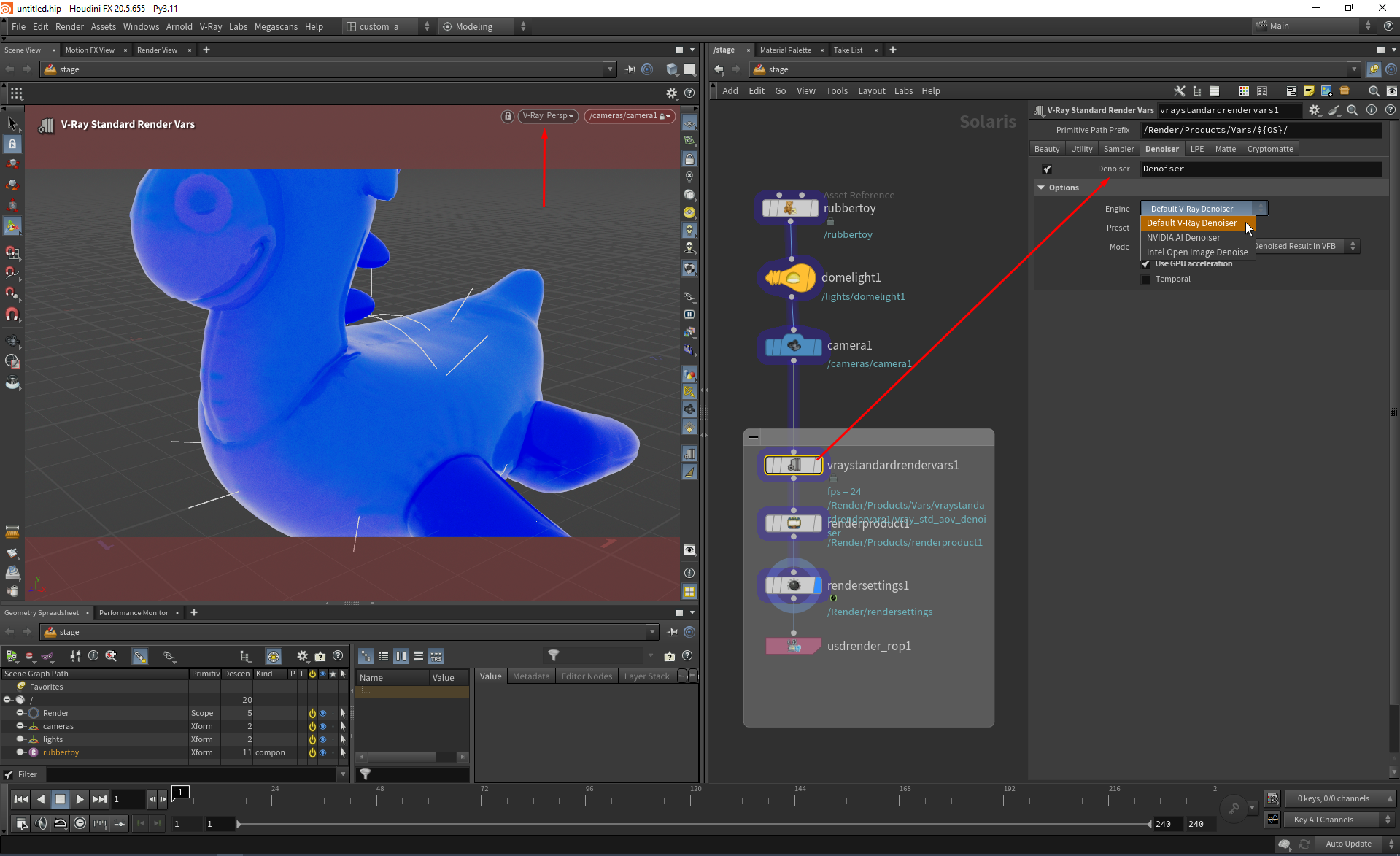Toggle the Denoiser enable checkbox
The width and height of the screenshot is (1400, 856).
1048,169
